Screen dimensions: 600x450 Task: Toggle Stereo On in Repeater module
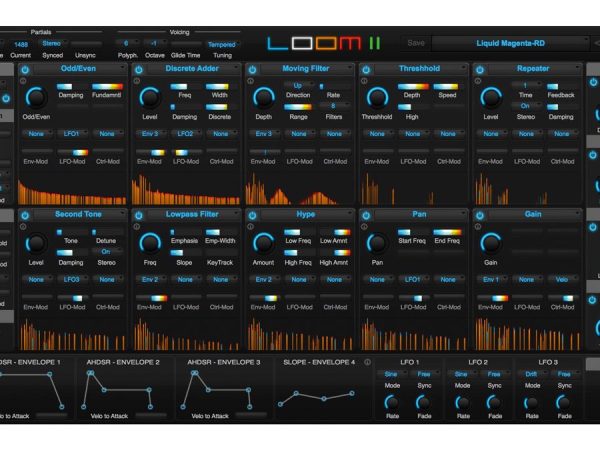(525, 106)
